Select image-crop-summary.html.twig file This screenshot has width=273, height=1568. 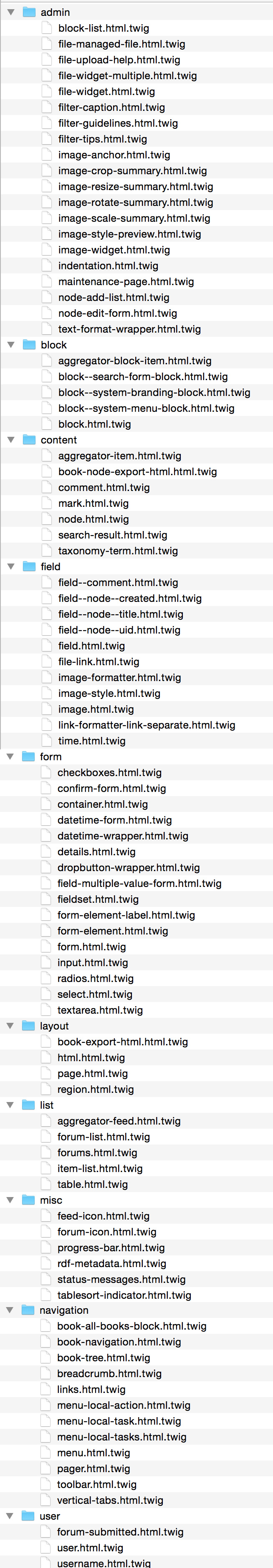tap(133, 170)
